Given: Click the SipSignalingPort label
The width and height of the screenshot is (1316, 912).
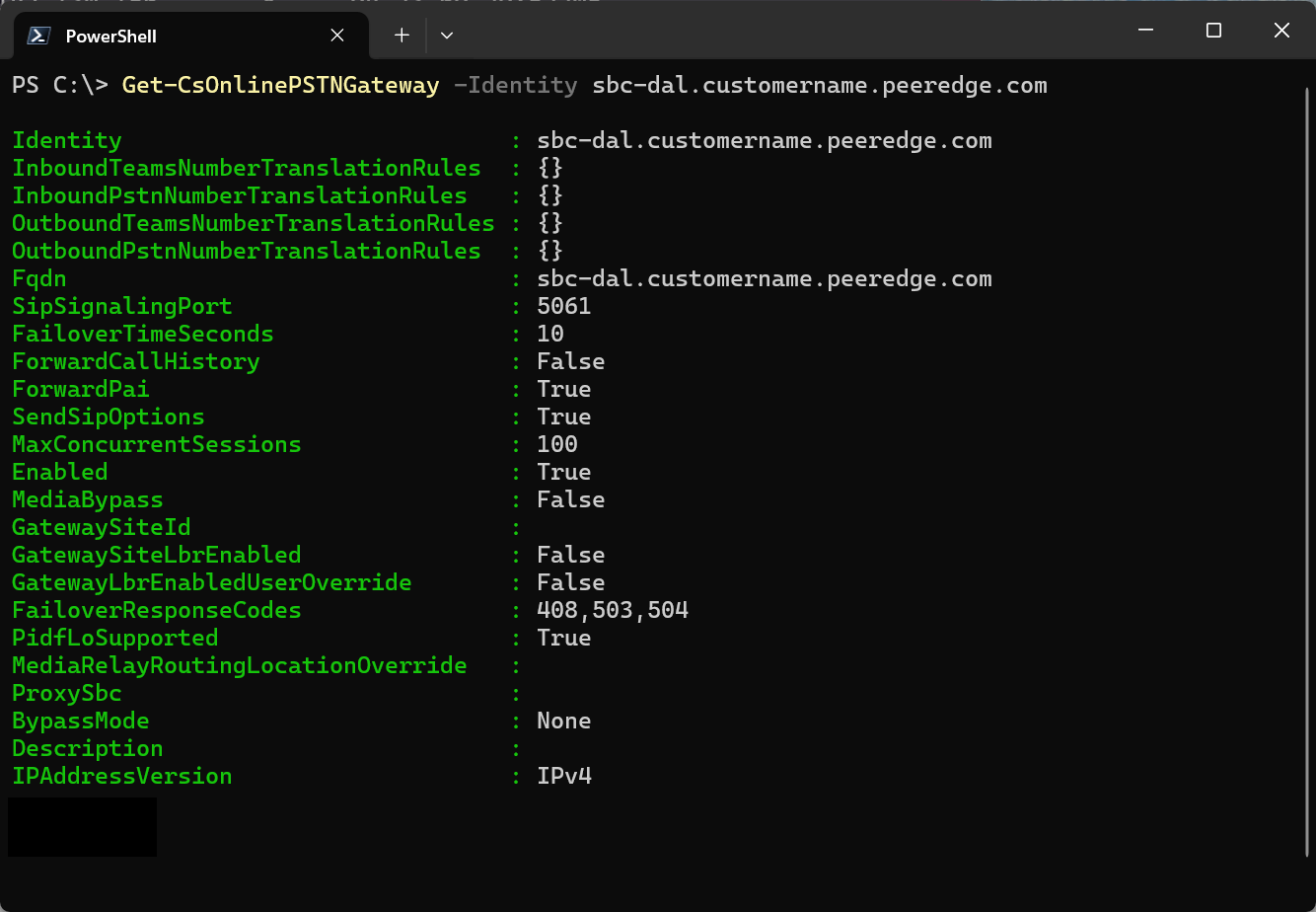Looking at the screenshot, I should tap(122, 306).
